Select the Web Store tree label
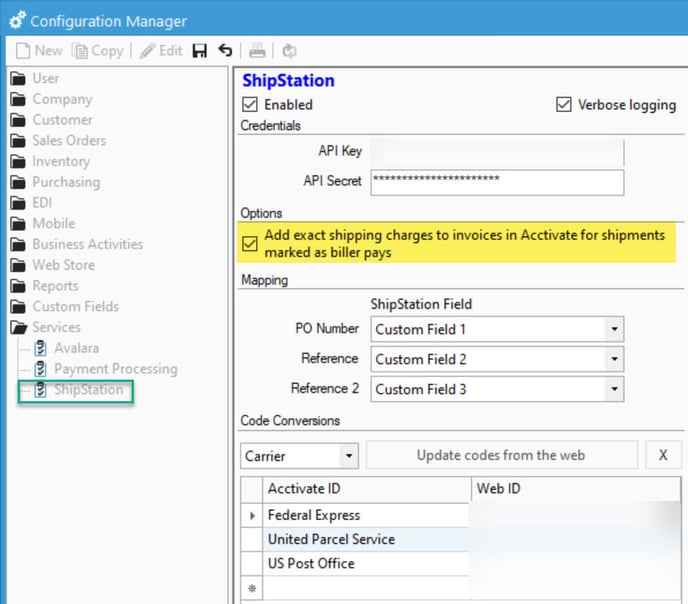The height and width of the screenshot is (604, 688). click(64, 265)
